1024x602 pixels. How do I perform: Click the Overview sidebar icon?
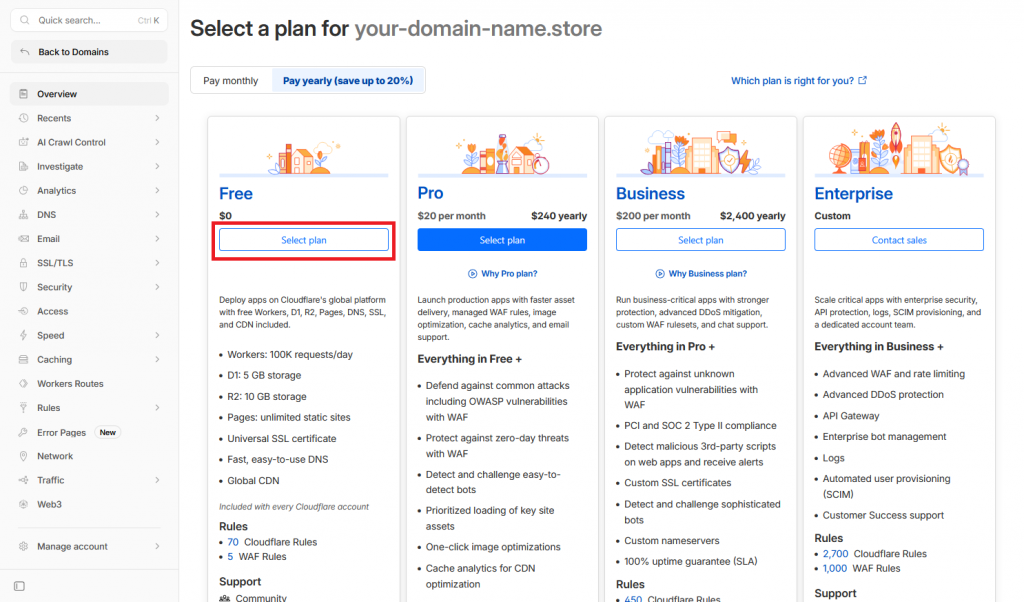click(x=24, y=94)
